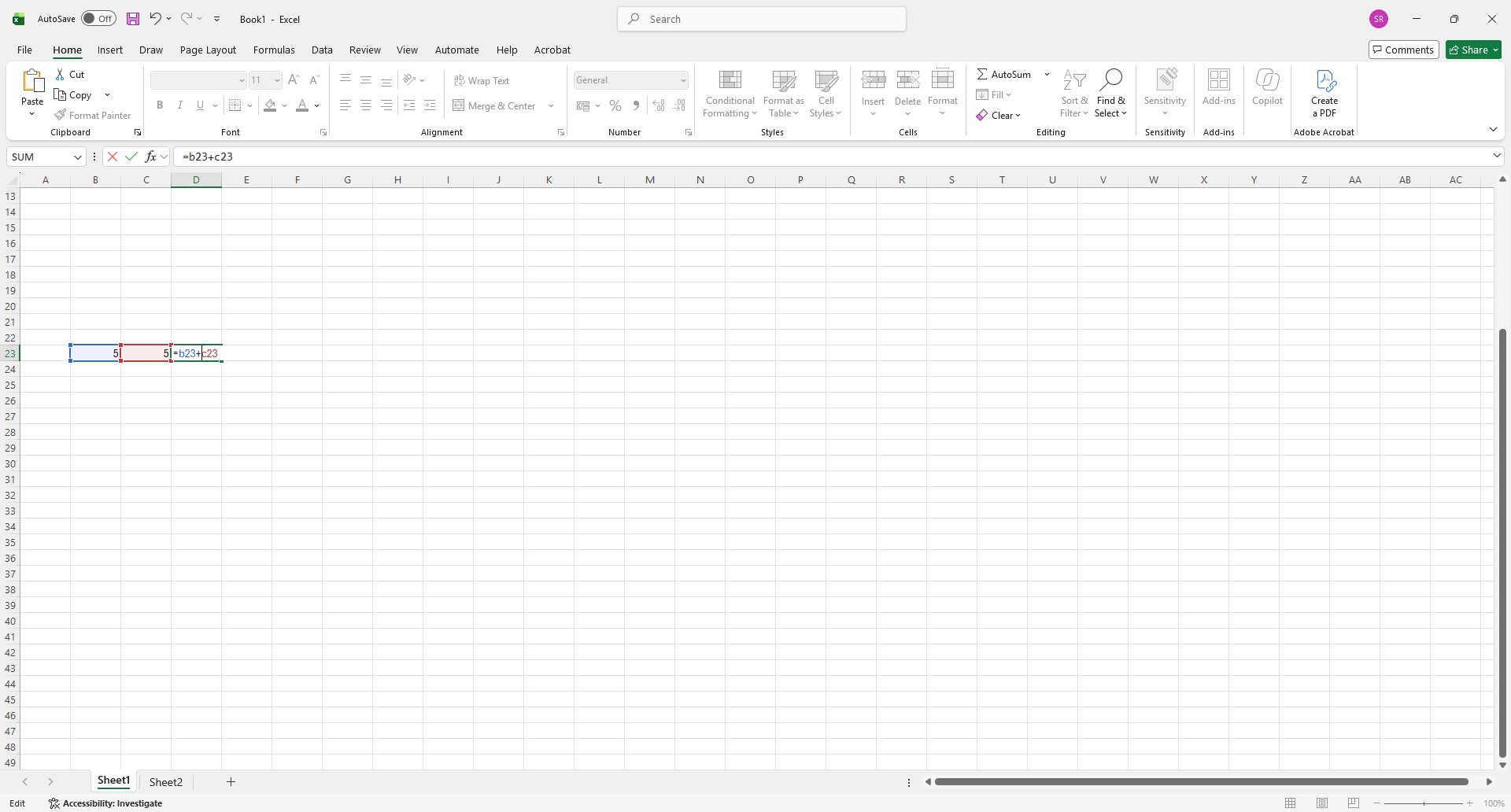The height and width of the screenshot is (812, 1511).
Task: Open the font size dropdown
Action: [277, 80]
